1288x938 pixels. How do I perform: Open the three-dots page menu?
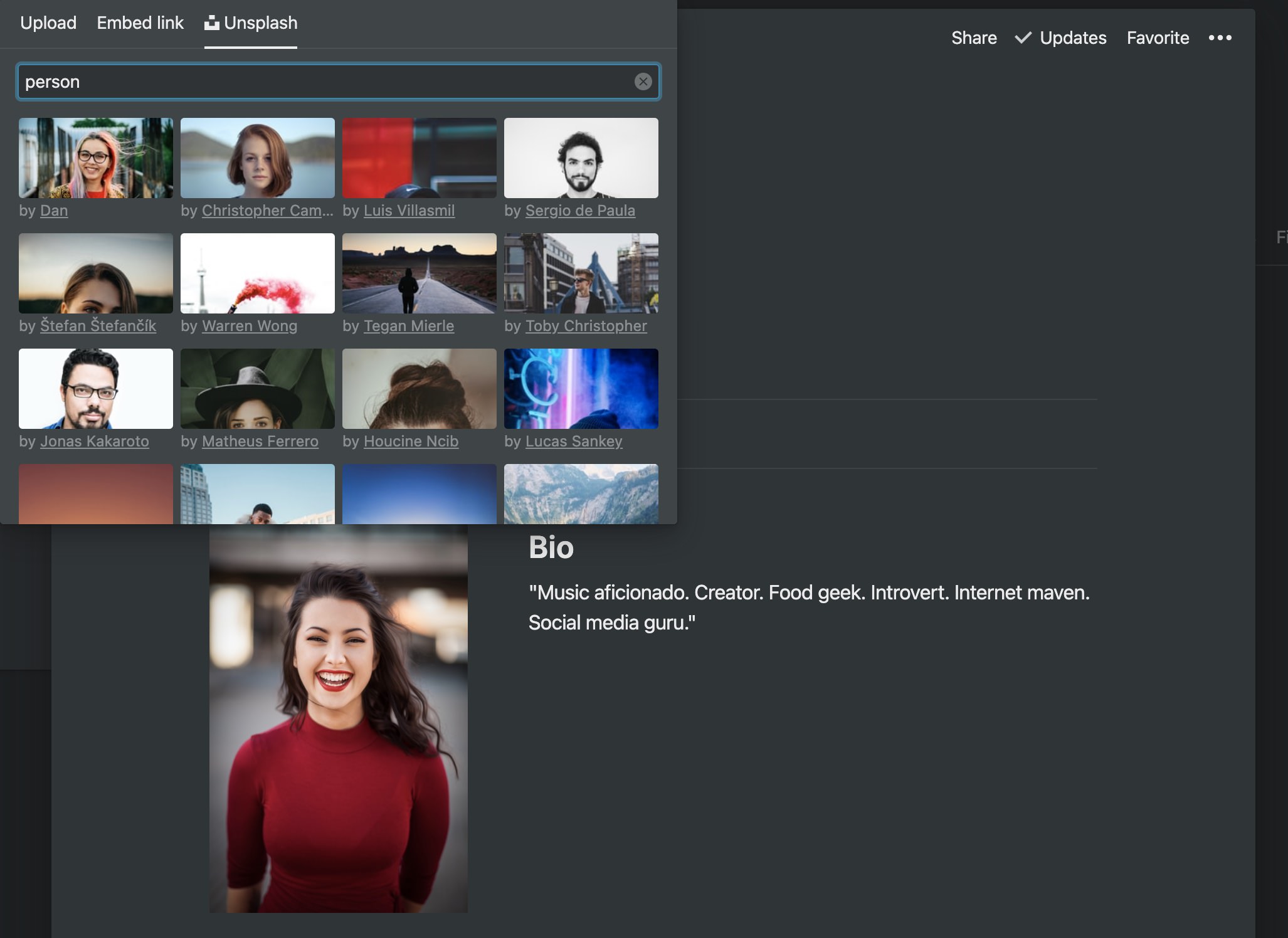[x=1220, y=38]
